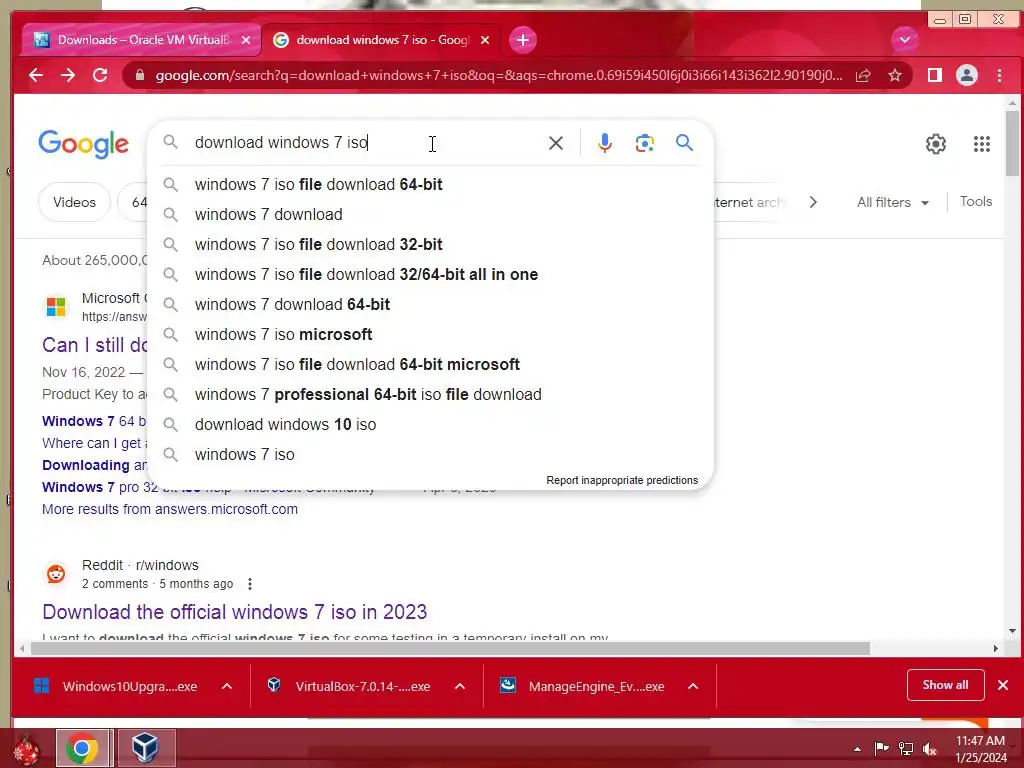Show hidden system tray icons
The width and height of the screenshot is (1024, 768).
[x=857, y=749]
